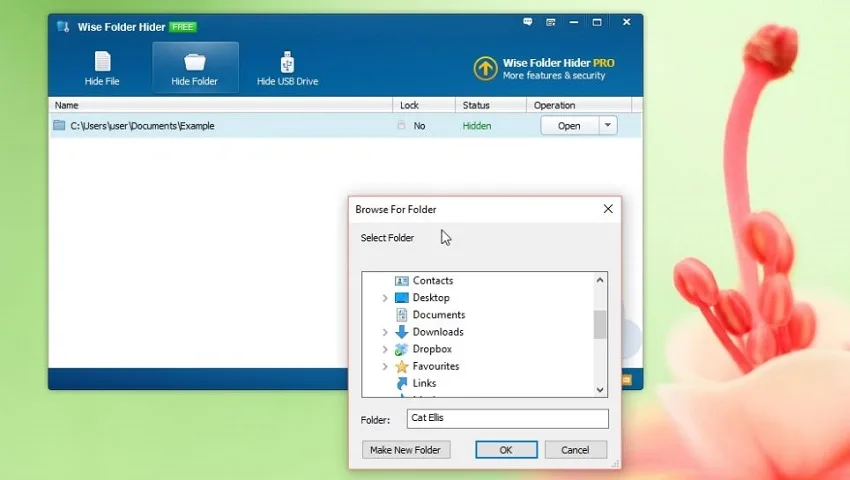The width and height of the screenshot is (850, 480).
Task: Sort list by the Lock column header
Action: click(x=424, y=105)
